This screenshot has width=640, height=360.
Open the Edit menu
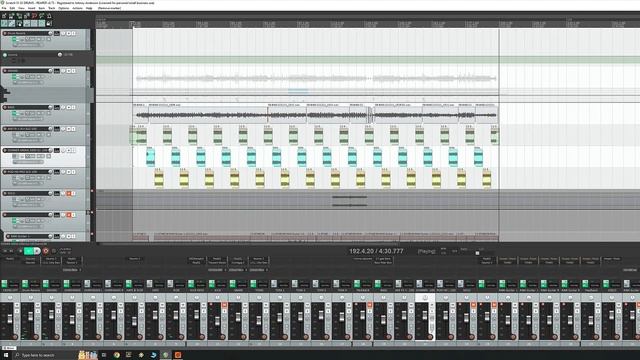pos(12,8)
